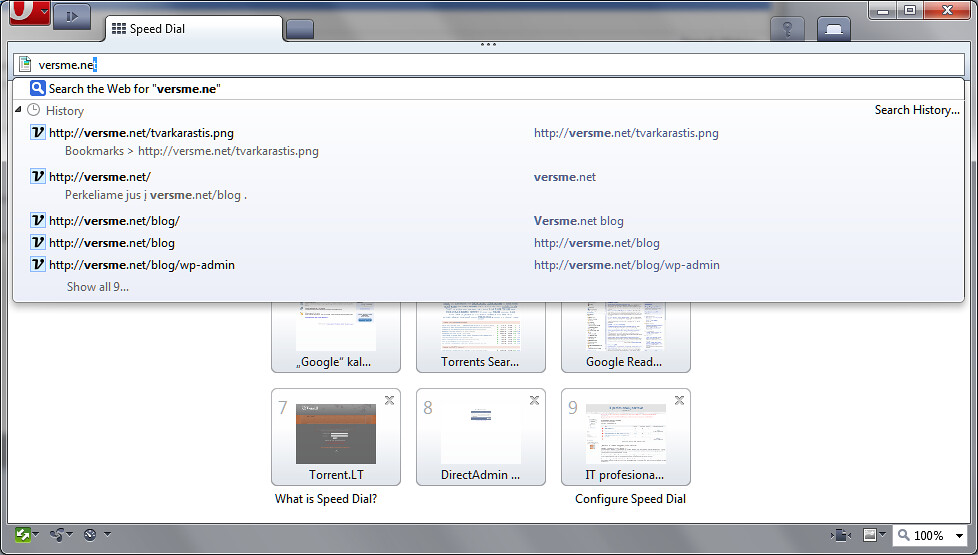Open the DirectAdmin speed dial tile

(480, 437)
